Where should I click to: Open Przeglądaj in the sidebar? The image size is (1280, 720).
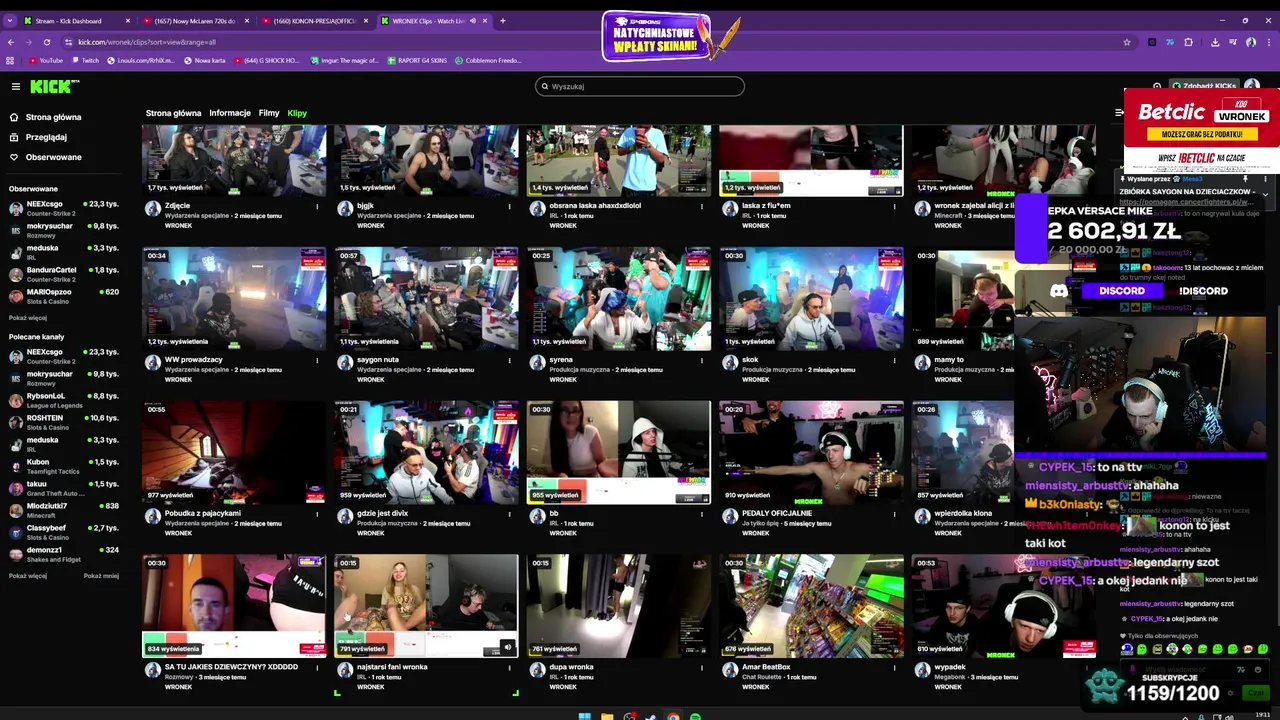(46, 137)
